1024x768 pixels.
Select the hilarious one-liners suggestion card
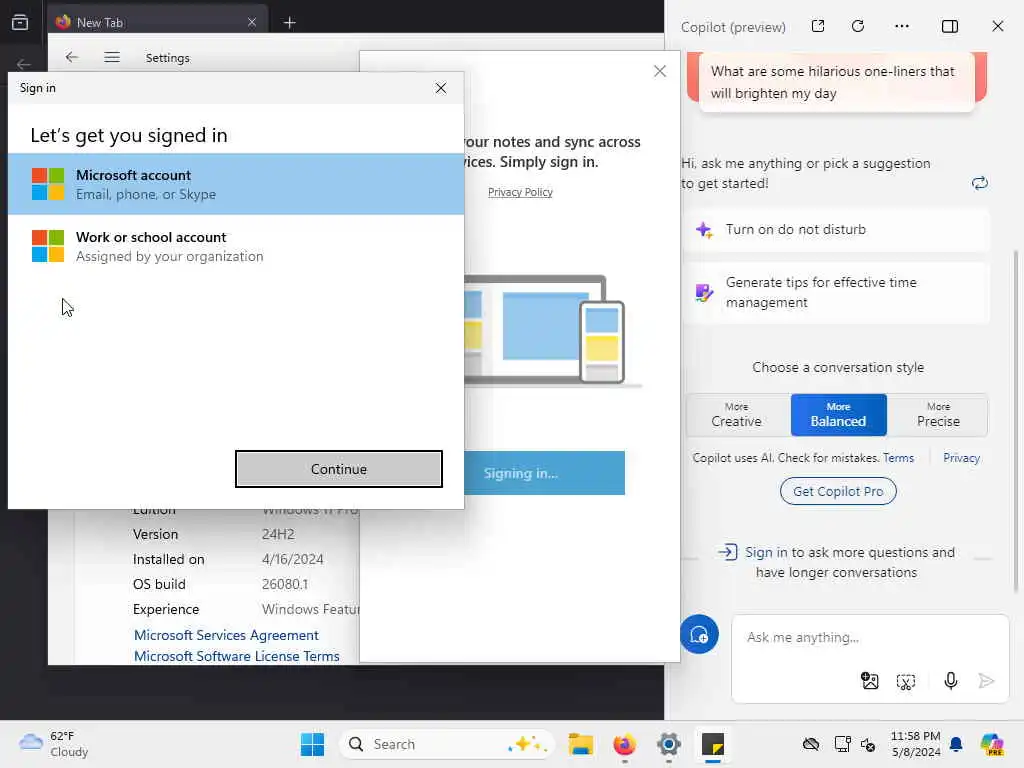tap(837, 82)
